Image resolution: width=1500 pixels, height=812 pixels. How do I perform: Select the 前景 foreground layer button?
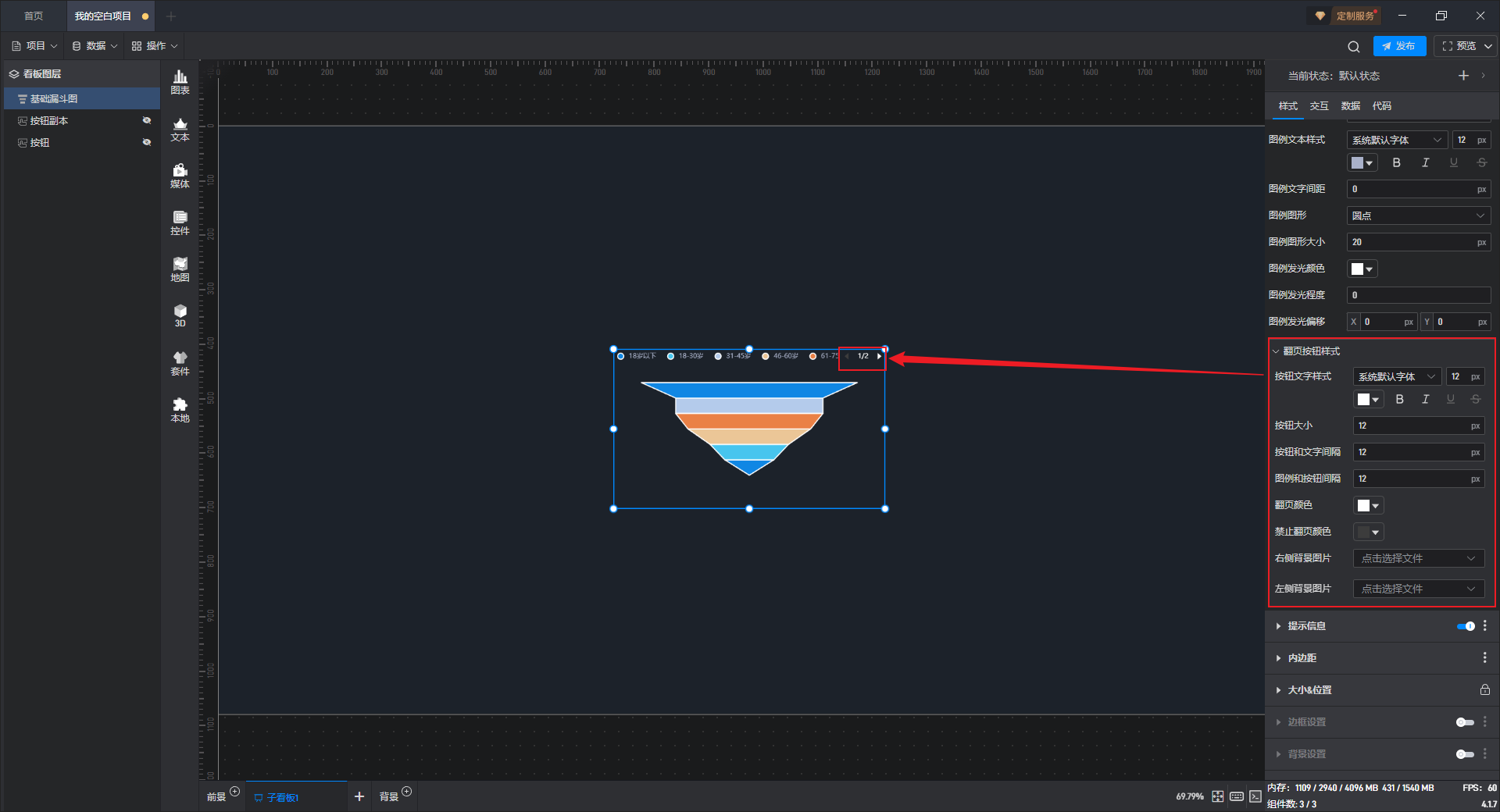pyautogui.click(x=216, y=797)
